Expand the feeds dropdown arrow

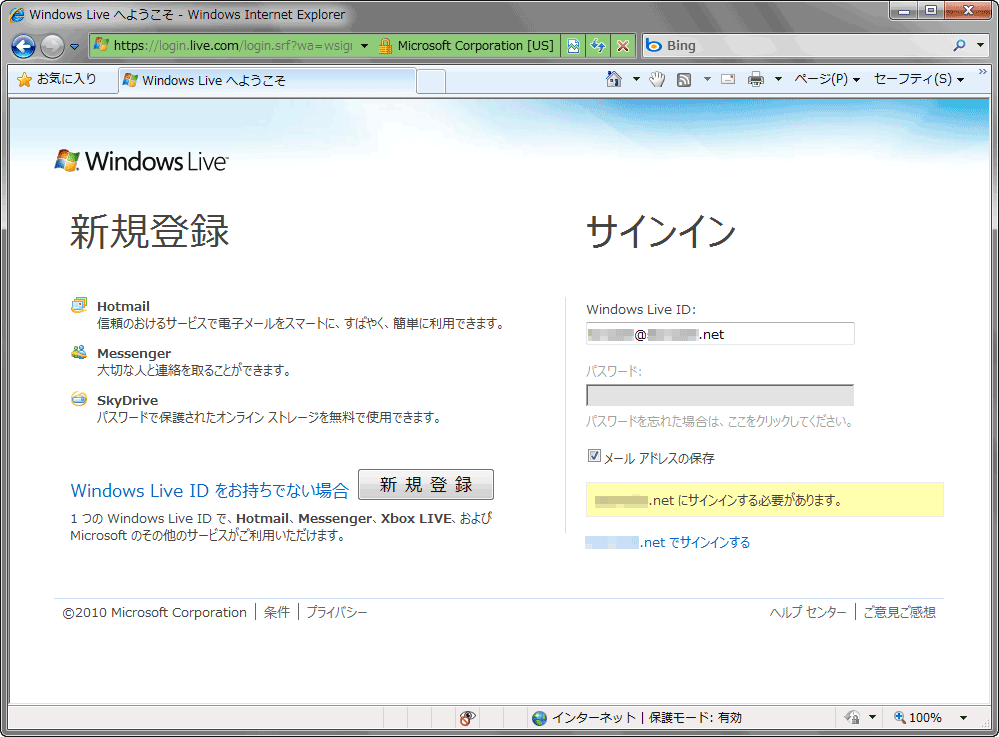coord(707,79)
